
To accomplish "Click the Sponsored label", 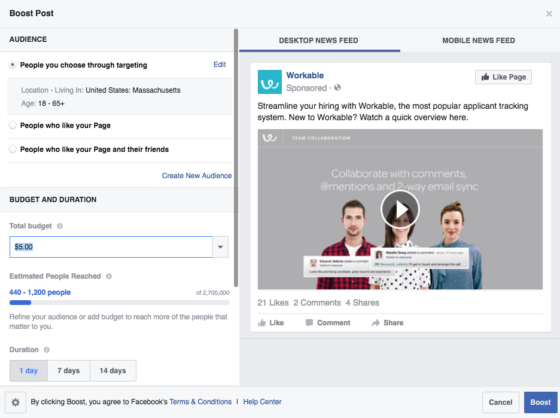I will tap(306, 88).
